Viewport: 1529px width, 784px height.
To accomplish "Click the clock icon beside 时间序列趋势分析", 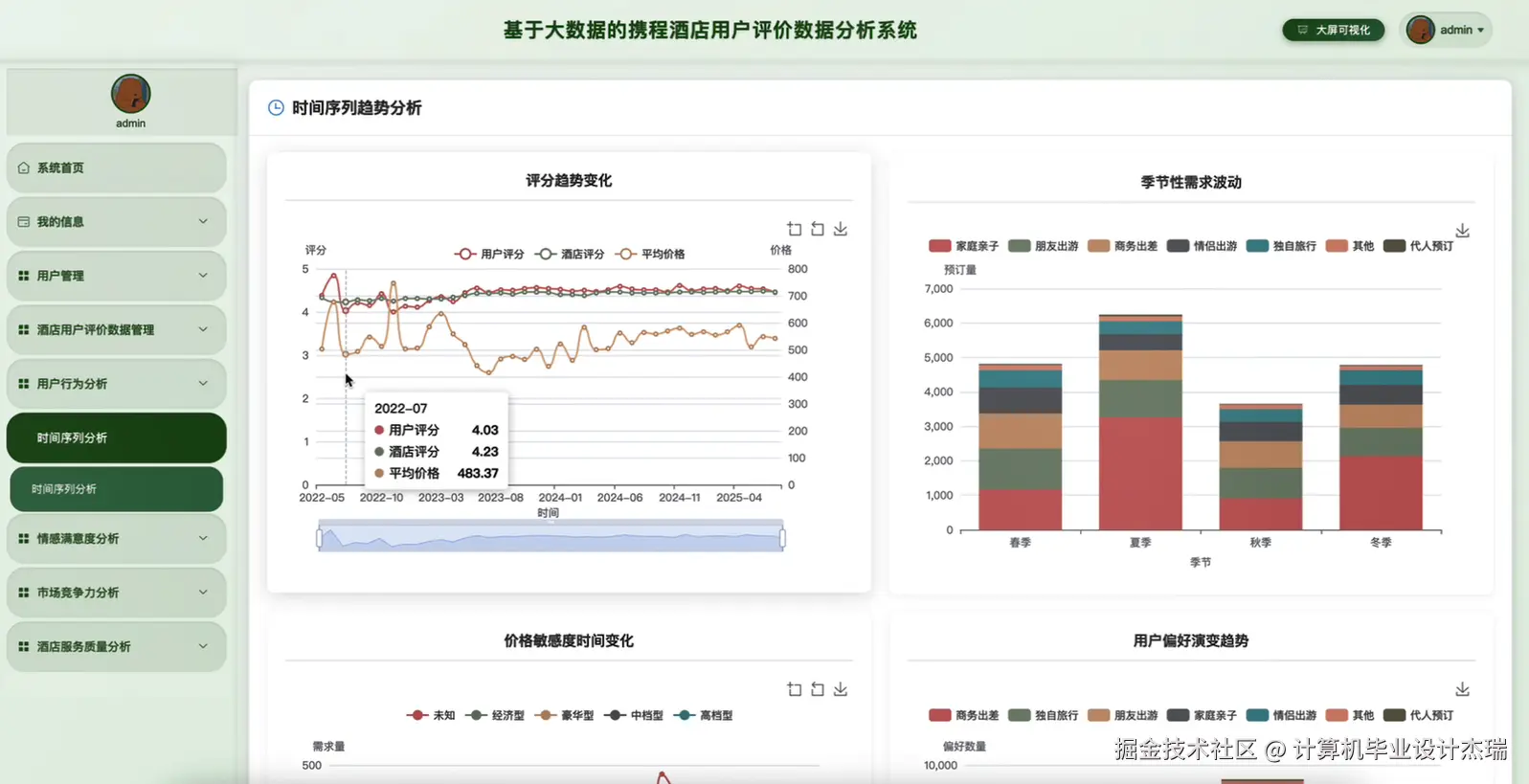I will pos(276,108).
